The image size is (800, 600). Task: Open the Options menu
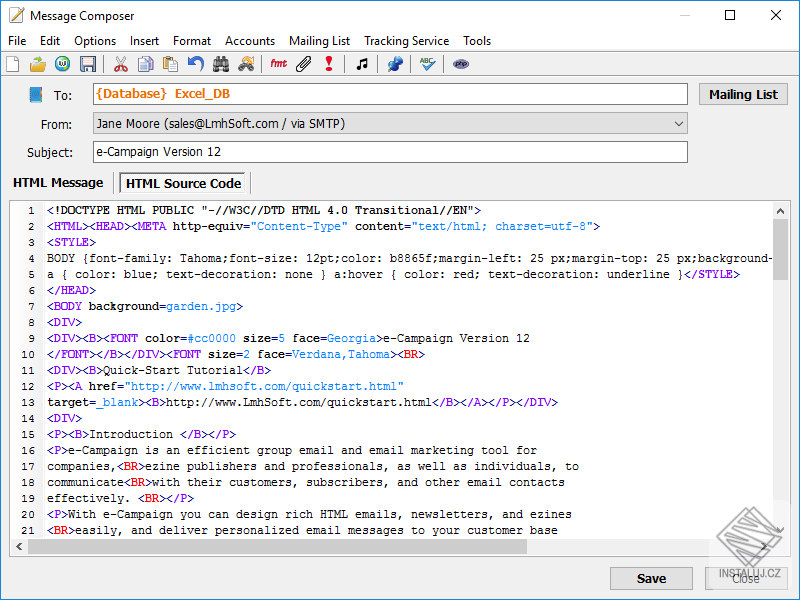click(x=95, y=41)
